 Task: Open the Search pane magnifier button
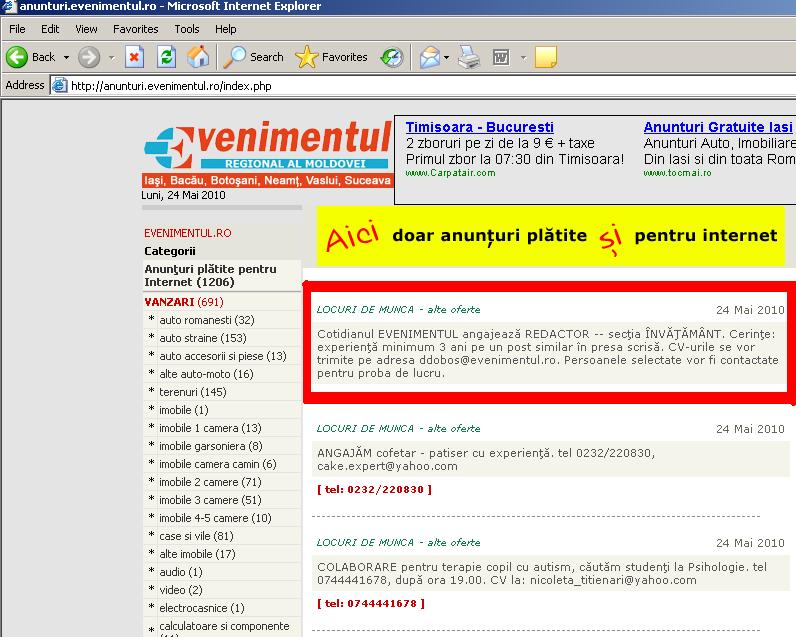coord(253,57)
